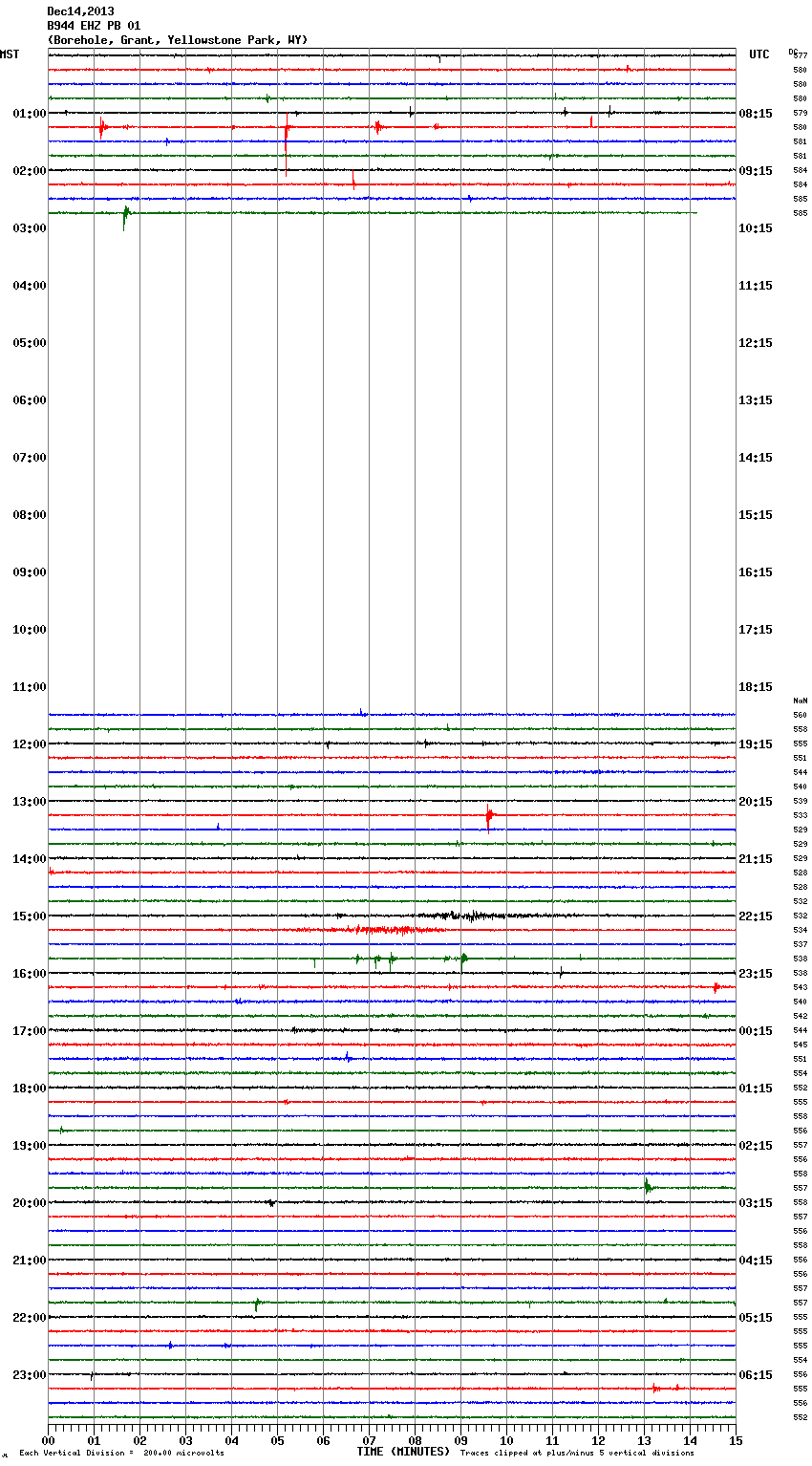Click the MST time zone label
Viewport: 812px width, 1466px height.
pos(10,54)
